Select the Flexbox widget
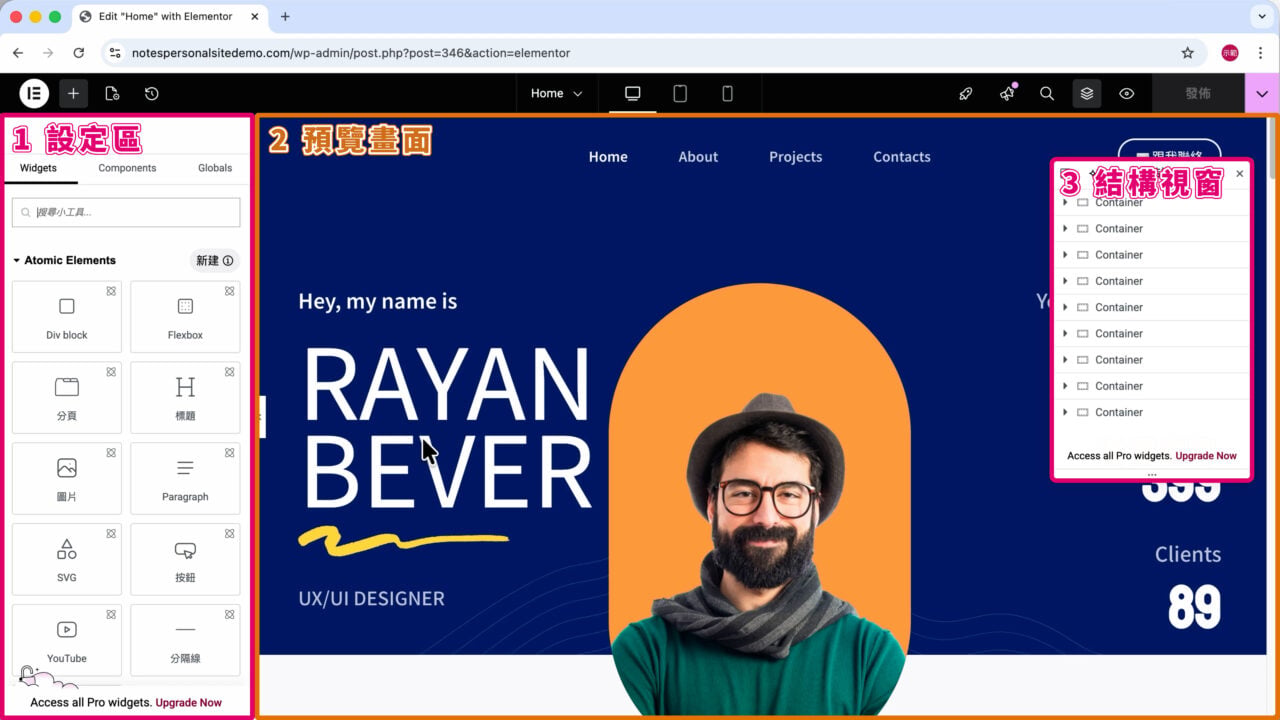The width and height of the screenshot is (1280, 720). pyautogui.click(x=185, y=317)
